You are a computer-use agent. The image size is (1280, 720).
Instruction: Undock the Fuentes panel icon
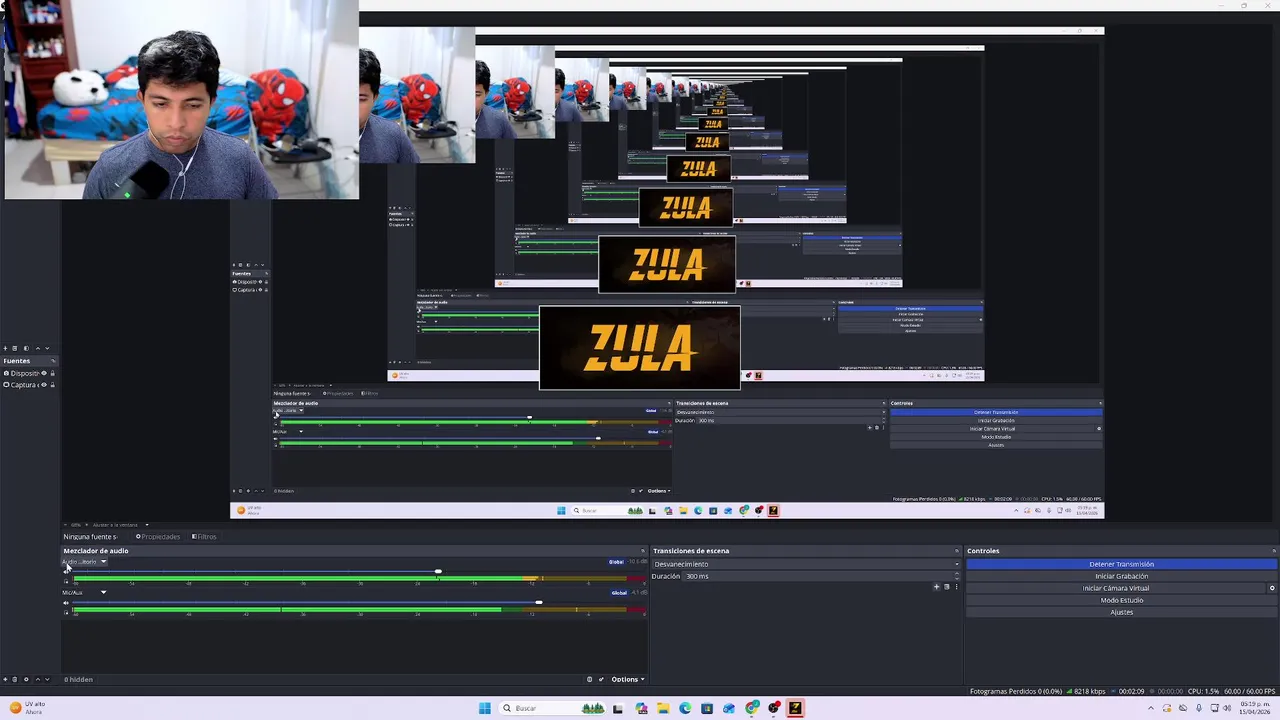click(53, 361)
